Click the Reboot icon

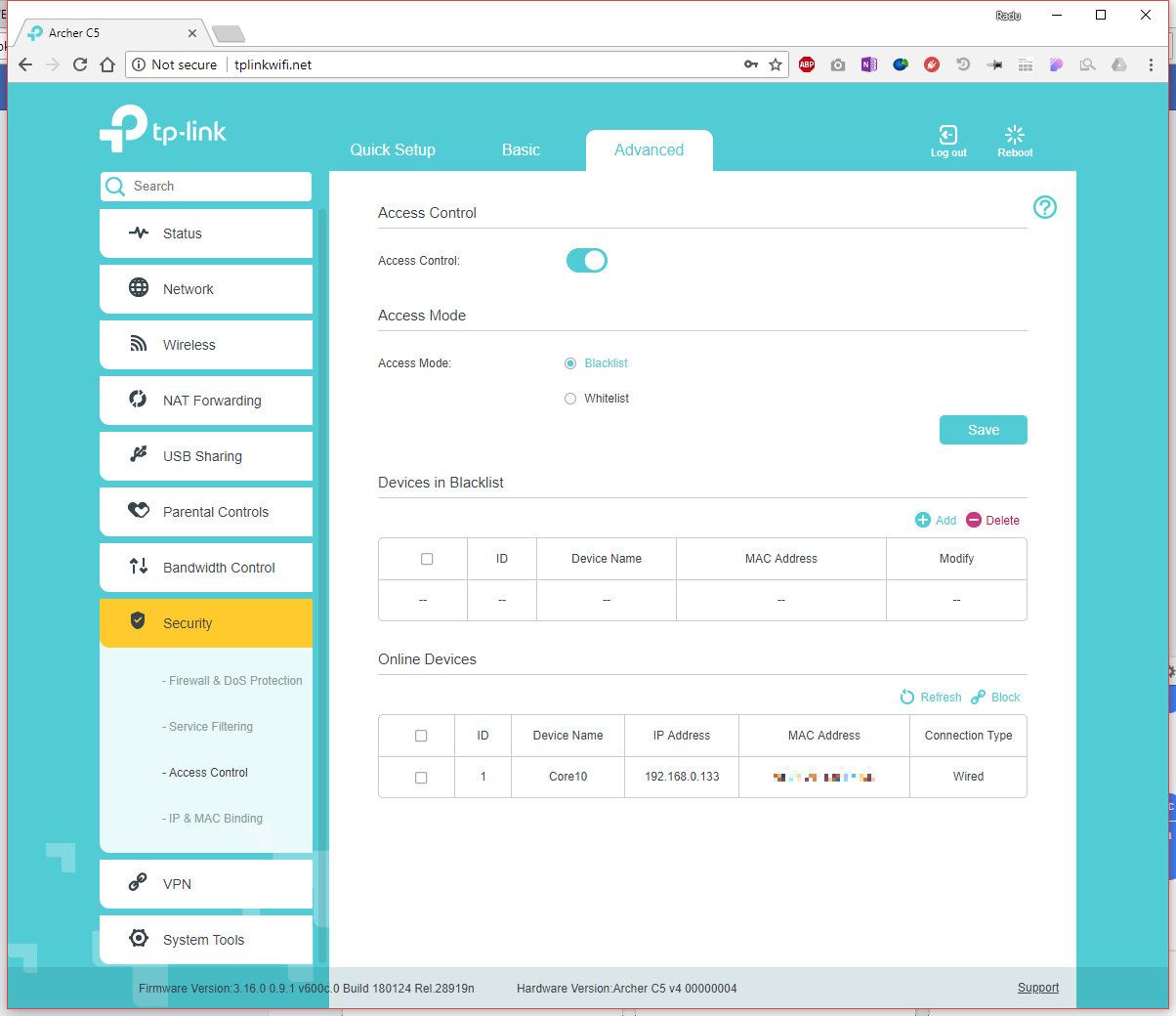[x=1015, y=136]
